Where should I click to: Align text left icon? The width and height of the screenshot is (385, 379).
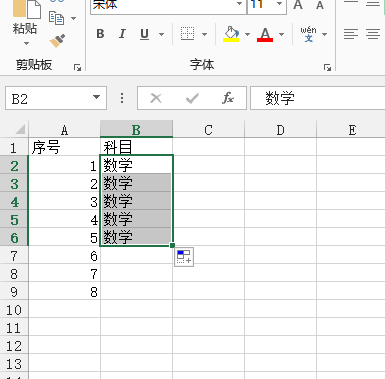(x=351, y=34)
